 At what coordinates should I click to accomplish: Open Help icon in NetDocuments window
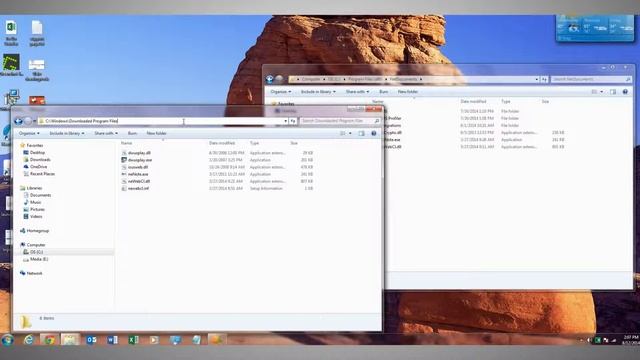625,92
